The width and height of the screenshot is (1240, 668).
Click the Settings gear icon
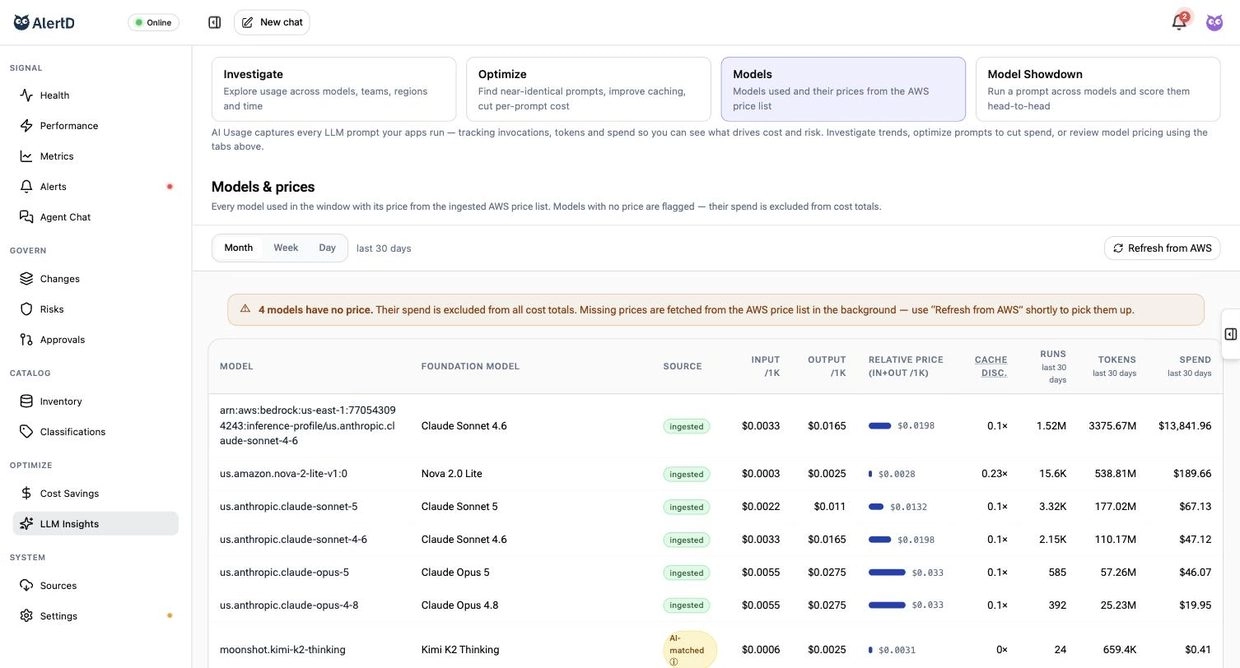26,616
